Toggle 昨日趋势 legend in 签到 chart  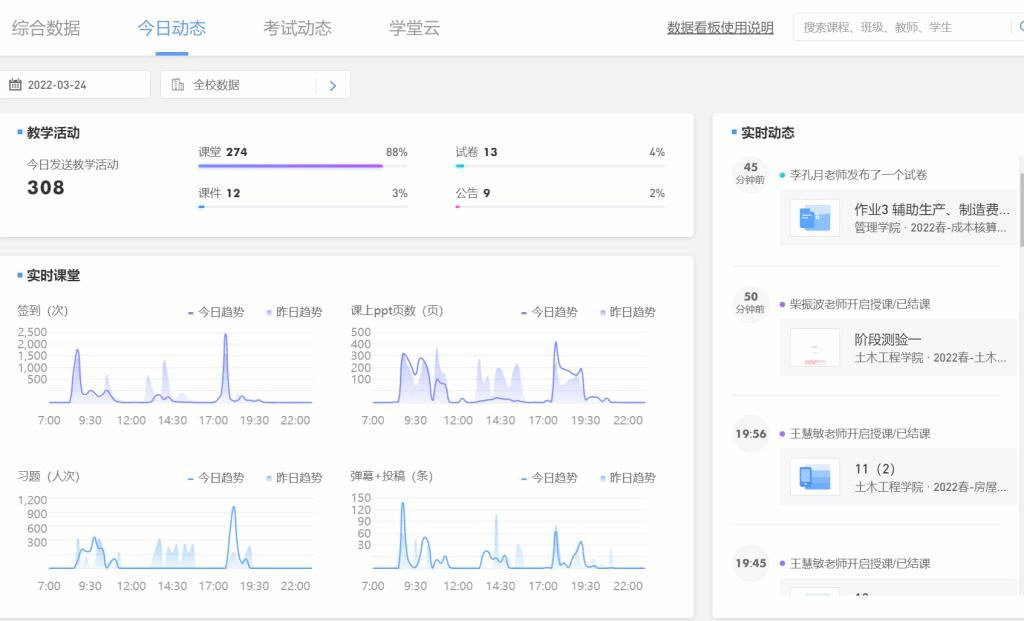point(295,312)
